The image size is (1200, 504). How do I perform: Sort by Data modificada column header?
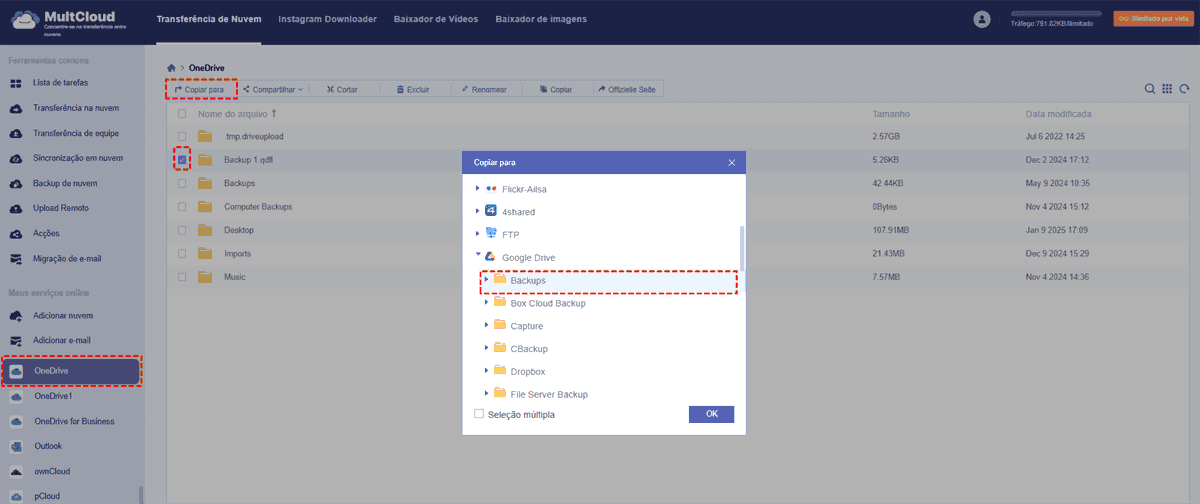point(1058,114)
